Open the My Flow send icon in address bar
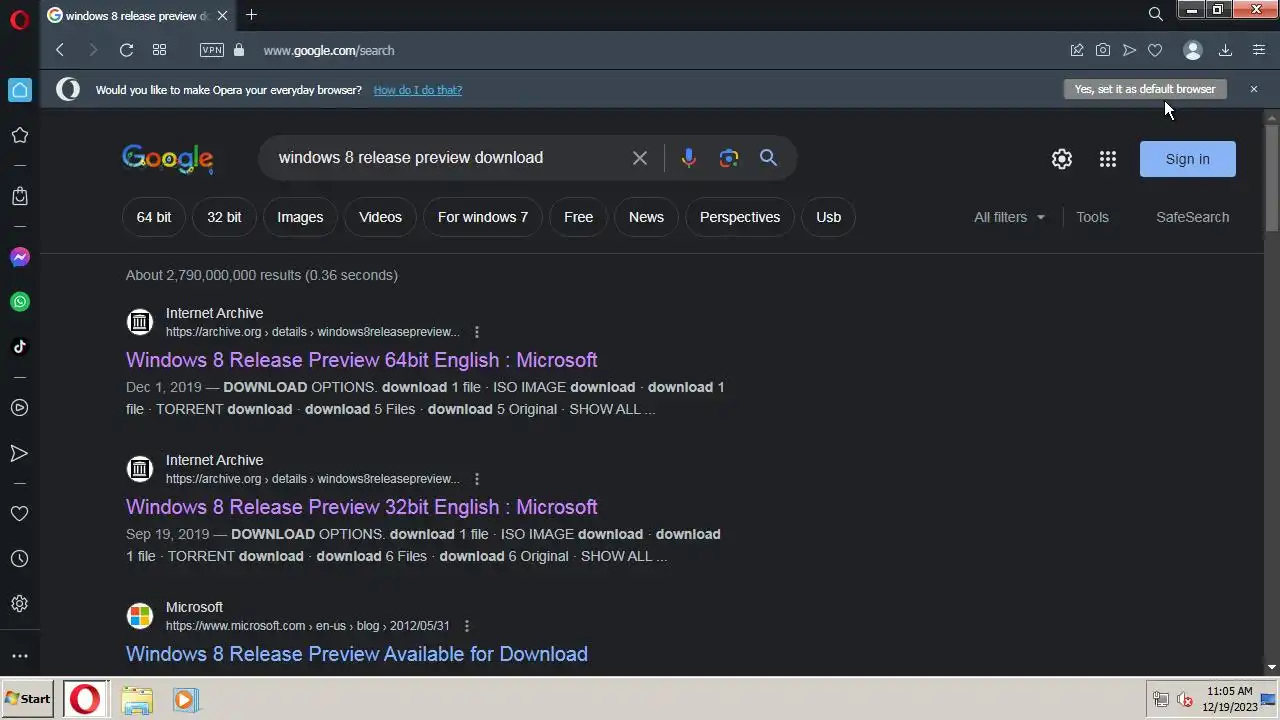Viewport: 1280px width, 720px height. tap(1129, 50)
